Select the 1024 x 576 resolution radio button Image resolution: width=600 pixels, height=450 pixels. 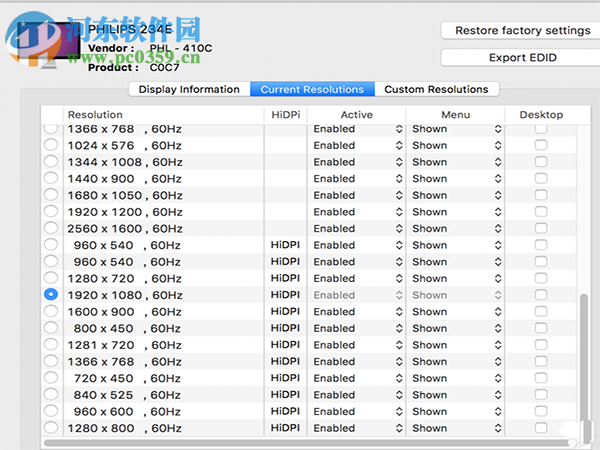pos(51,146)
